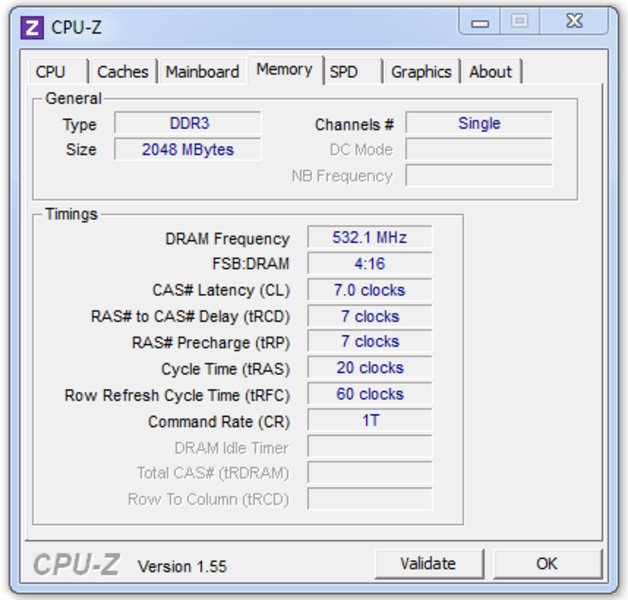Click the empty DC Mode field
Screen dimensions: 628x600
[479, 149]
